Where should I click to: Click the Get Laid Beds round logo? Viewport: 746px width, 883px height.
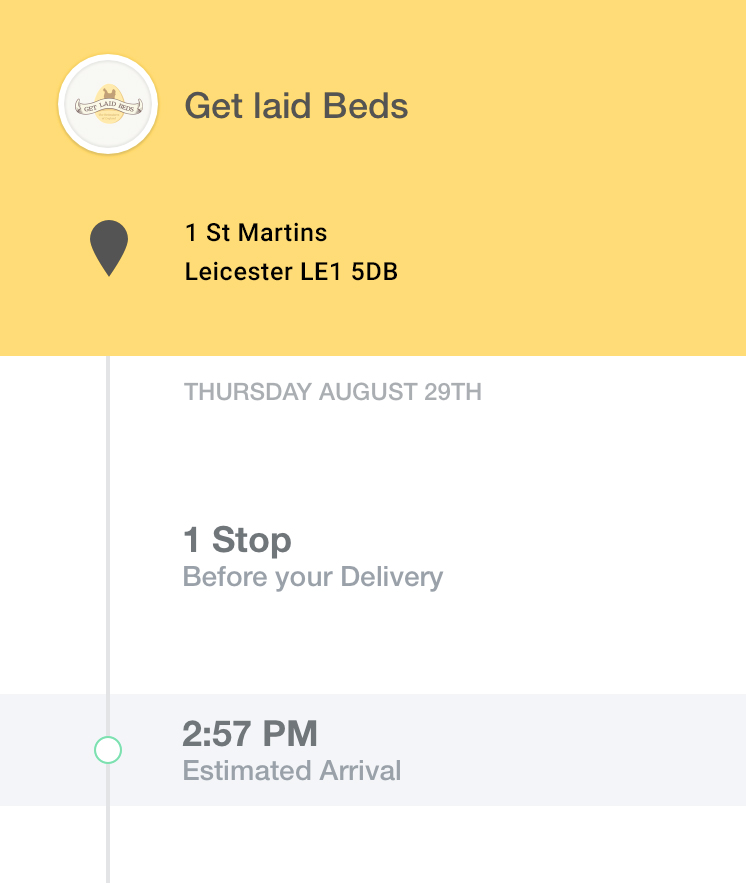click(108, 105)
